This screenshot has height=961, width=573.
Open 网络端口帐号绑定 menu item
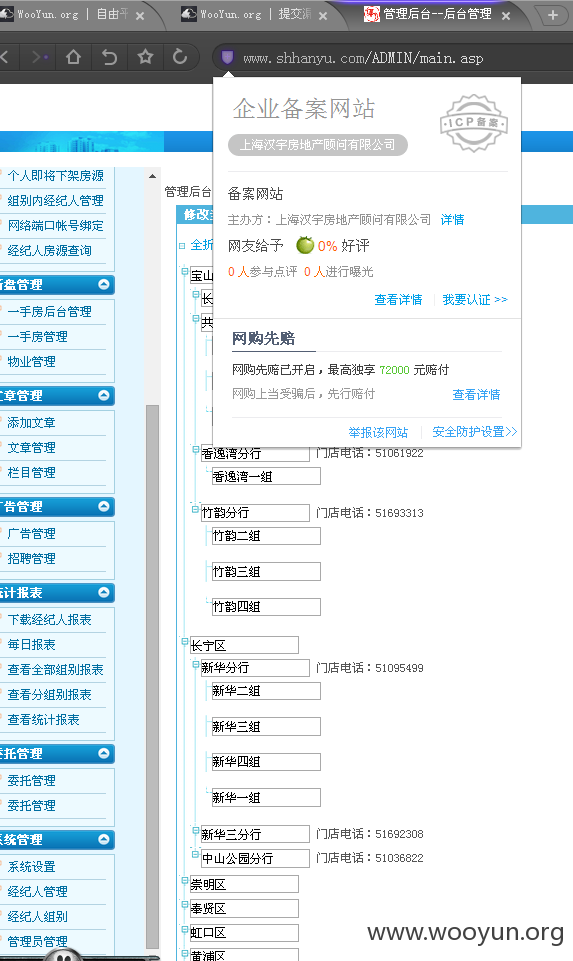pos(55,226)
